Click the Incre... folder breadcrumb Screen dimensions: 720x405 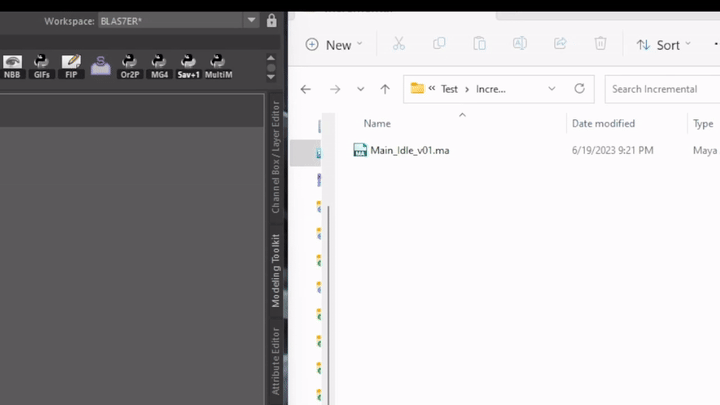tap(490, 89)
